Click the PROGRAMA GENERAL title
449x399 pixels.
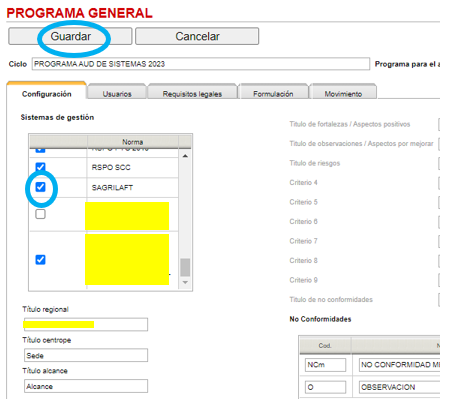(79, 13)
